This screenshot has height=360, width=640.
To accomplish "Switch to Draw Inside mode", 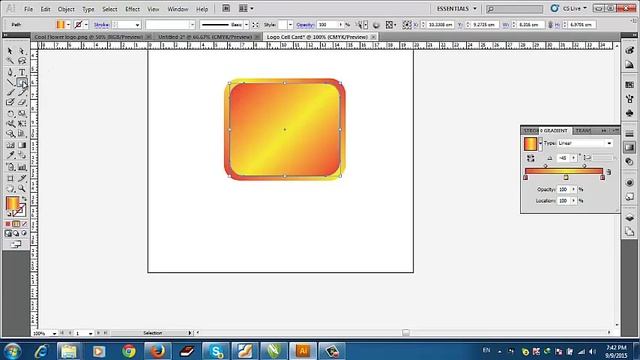I will tap(24, 233).
